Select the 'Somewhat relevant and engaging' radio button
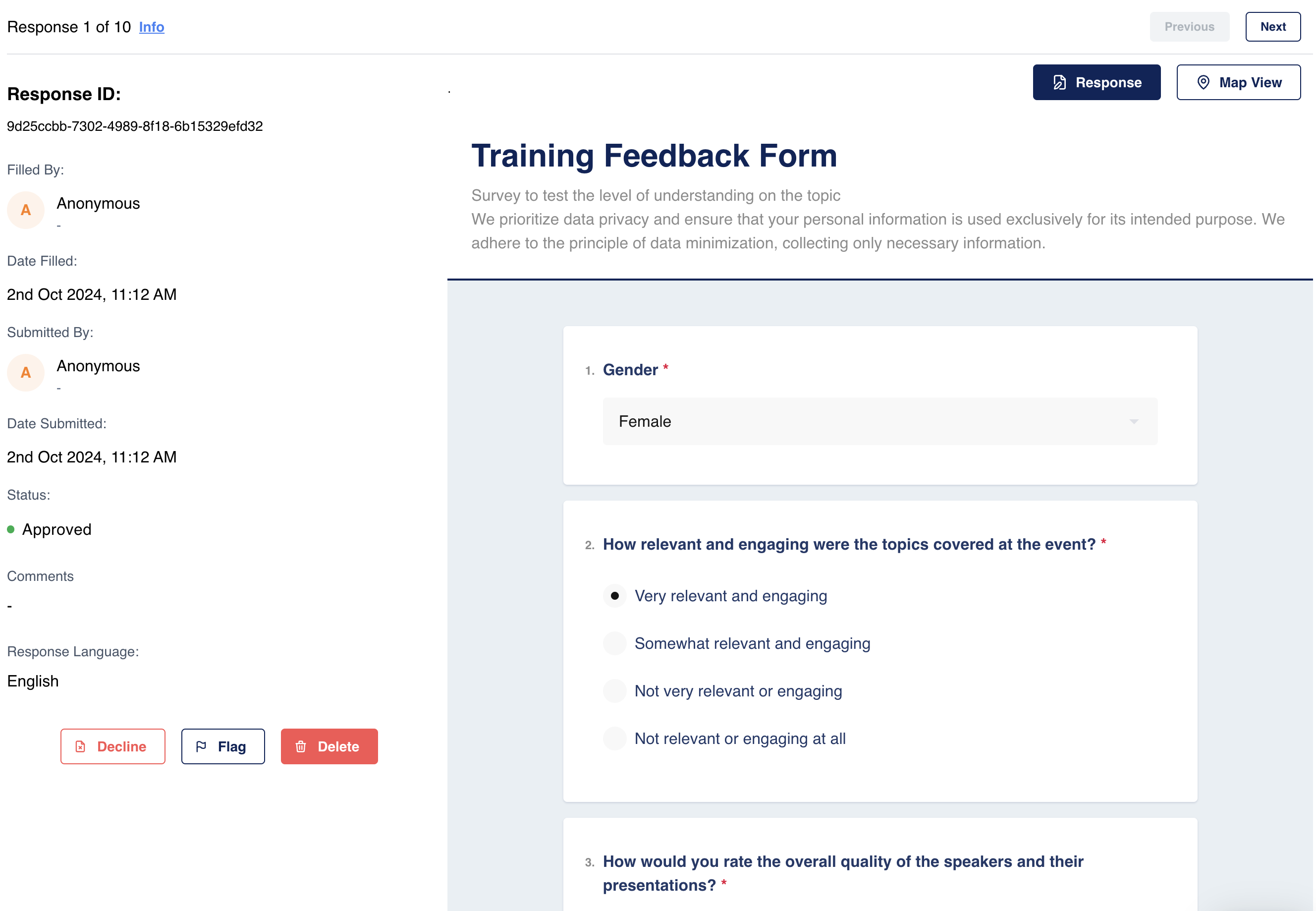 click(x=617, y=643)
